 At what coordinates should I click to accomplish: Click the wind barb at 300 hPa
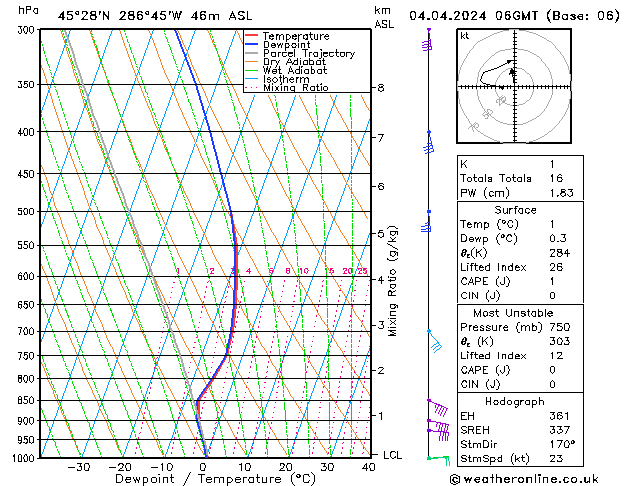click(427, 40)
